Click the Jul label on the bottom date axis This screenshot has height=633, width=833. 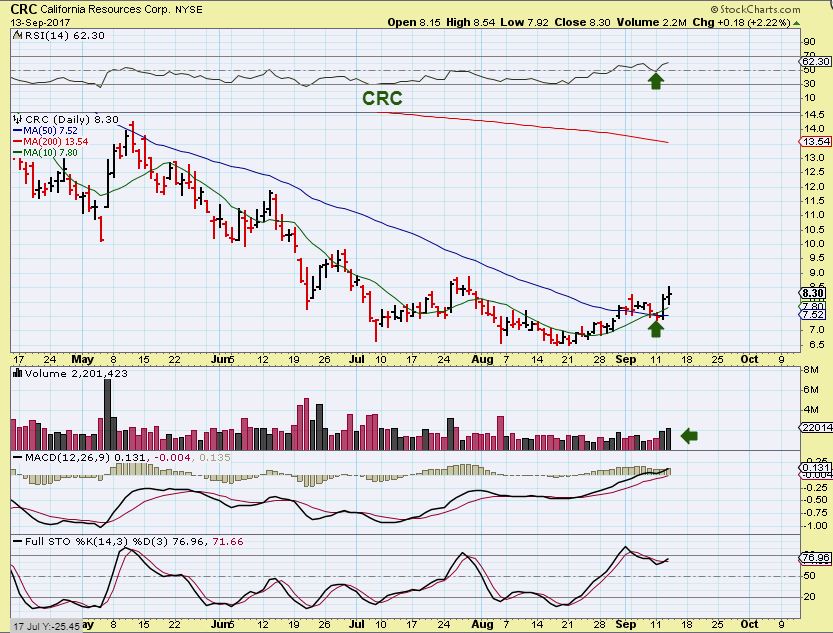pyautogui.click(x=356, y=624)
